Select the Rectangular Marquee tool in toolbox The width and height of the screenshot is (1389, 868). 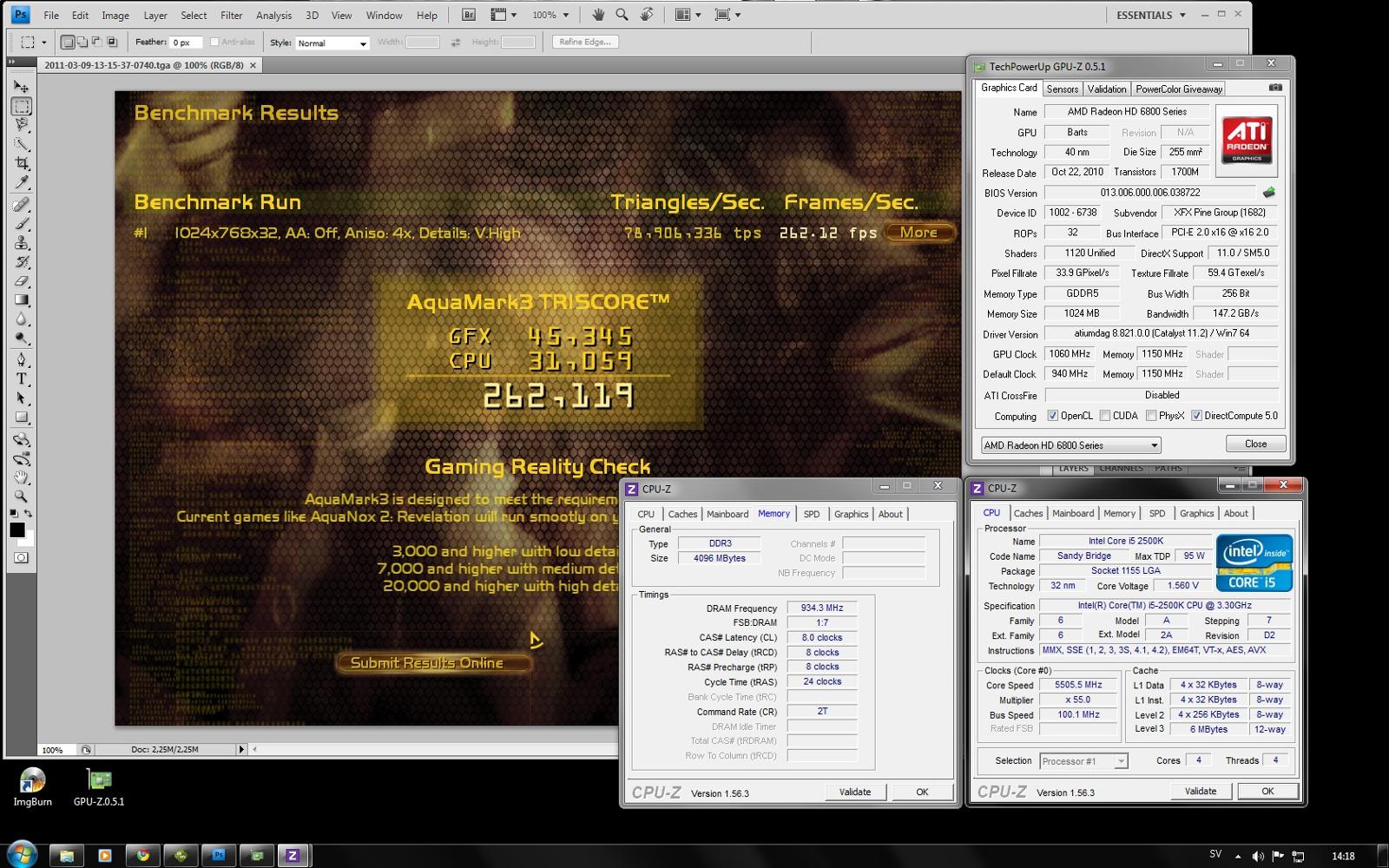pos(22,107)
